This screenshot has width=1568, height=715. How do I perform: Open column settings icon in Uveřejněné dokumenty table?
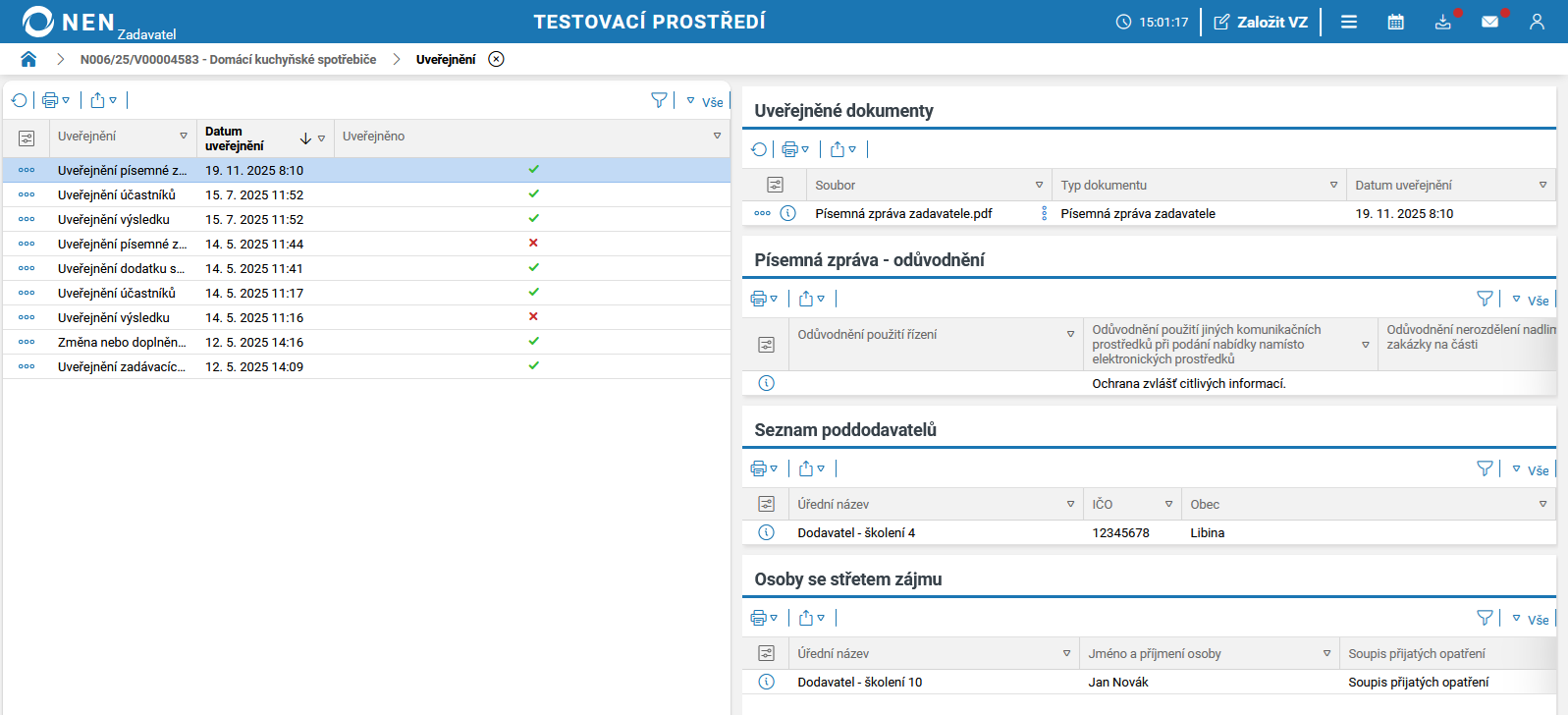click(x=775, y=185)
